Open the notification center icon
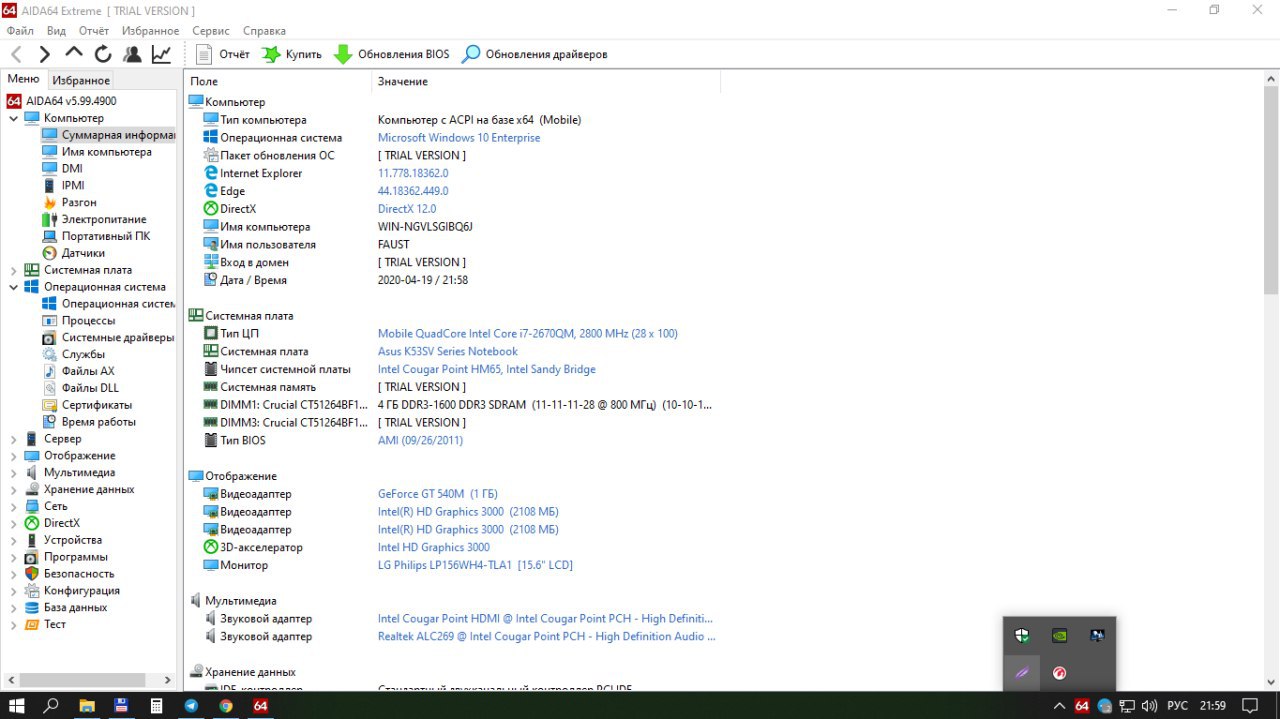 coord(1249,705)
